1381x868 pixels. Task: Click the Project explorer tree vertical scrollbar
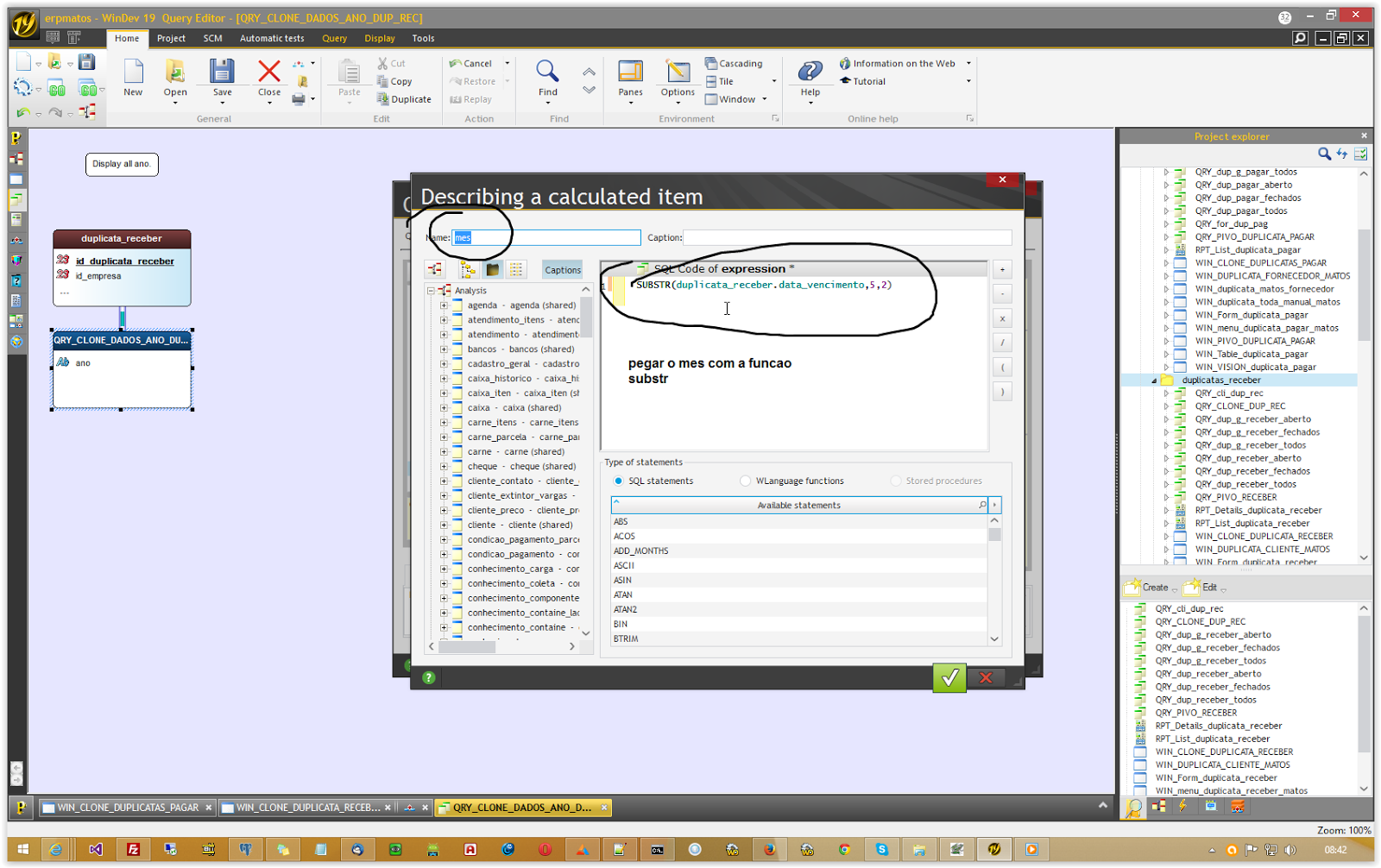coord(1364,364)
